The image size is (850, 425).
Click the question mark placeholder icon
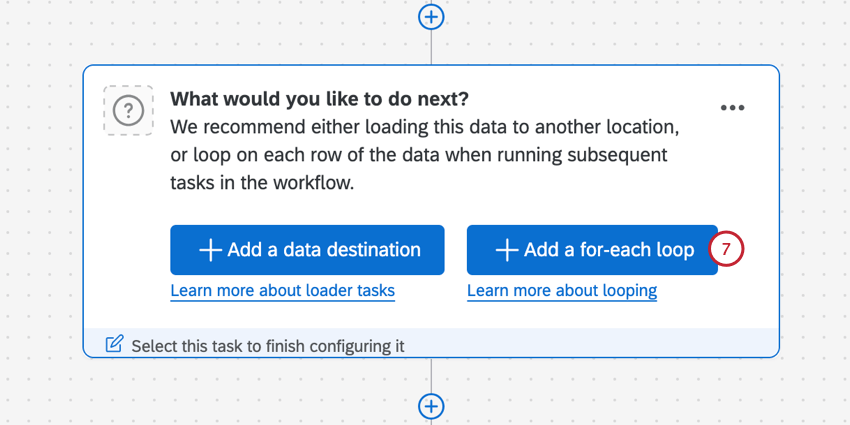128,110
